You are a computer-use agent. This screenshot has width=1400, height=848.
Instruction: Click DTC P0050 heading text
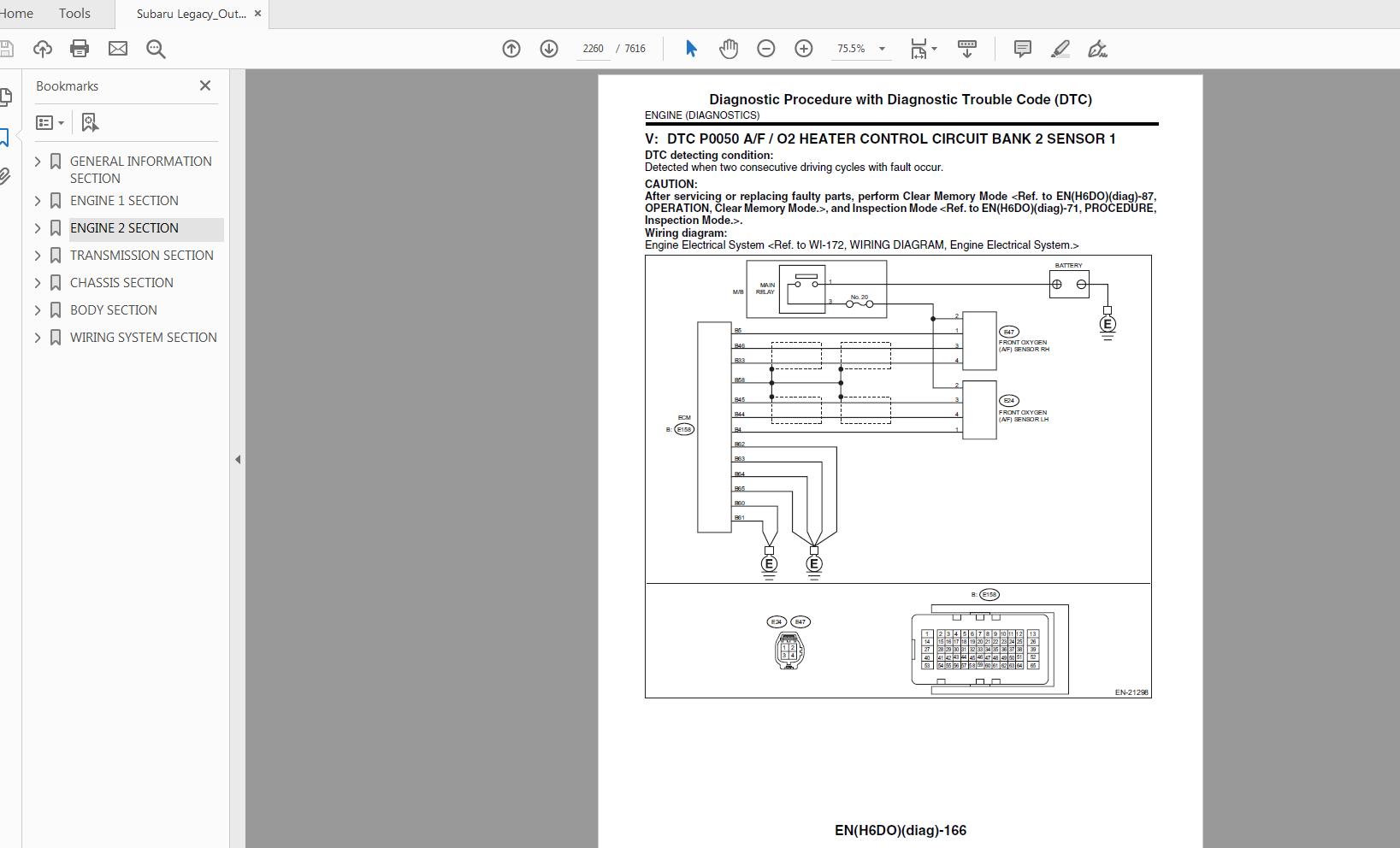[x=880, y=138]
